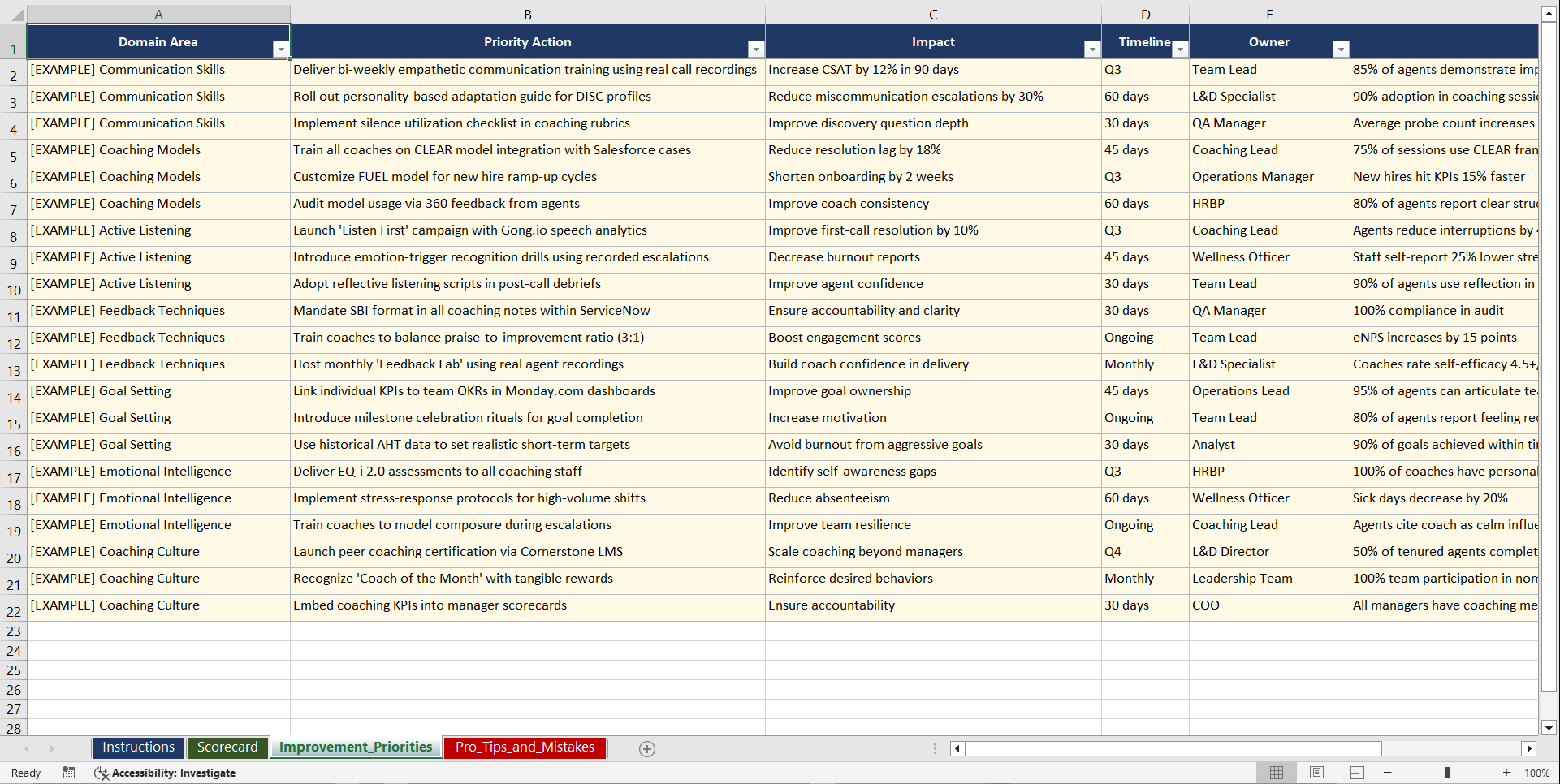The width and height of the screenshot is (1560, 784).
Task: Open the Owner column filter dropdown
Action: tap(1340, 50)
